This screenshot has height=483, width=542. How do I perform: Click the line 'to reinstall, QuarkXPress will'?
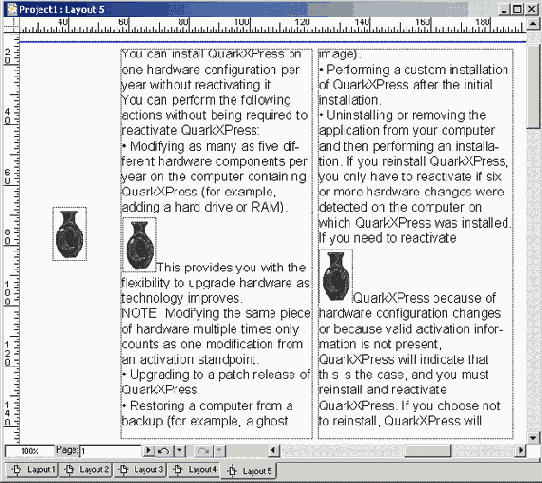(x=400, y=421)
